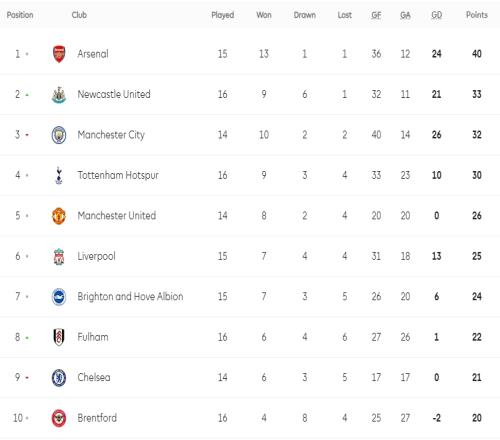Click the Points column header
This screenshot has width=500, height=440.
477,15
